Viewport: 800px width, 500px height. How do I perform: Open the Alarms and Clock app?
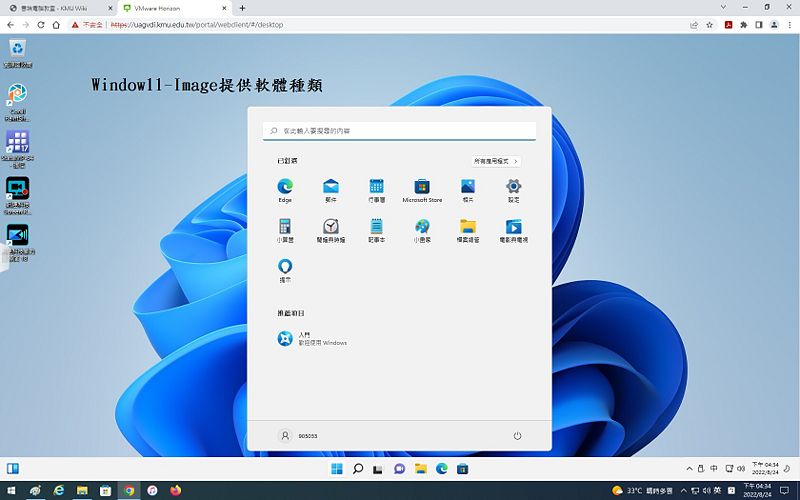click(x=331, y=230)
